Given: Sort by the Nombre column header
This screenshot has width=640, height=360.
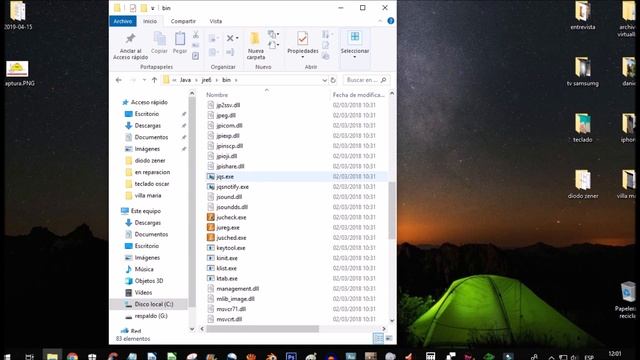Looking at the screenshot, I should click(x=217, y=95).
